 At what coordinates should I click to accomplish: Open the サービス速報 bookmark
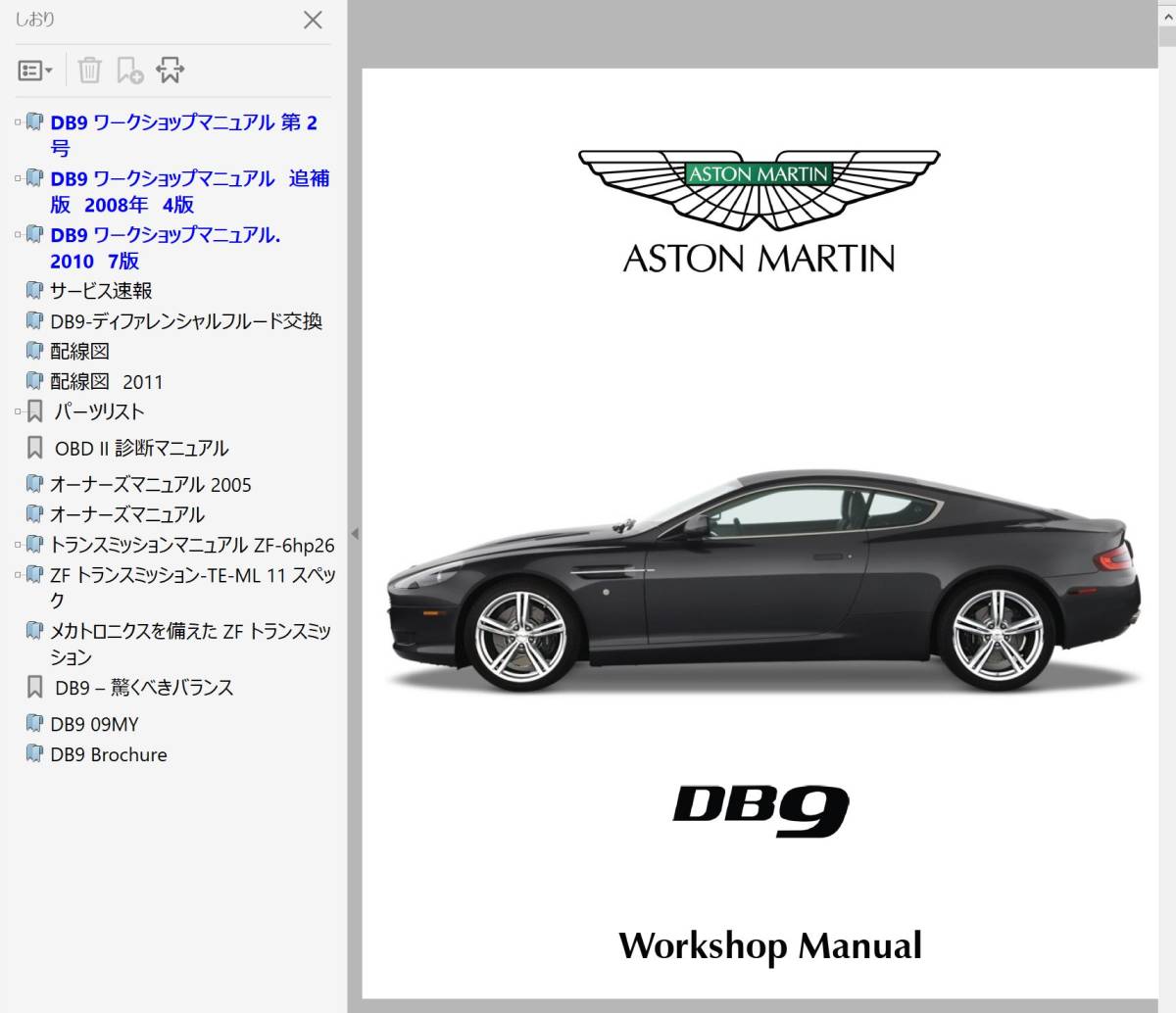101,291
